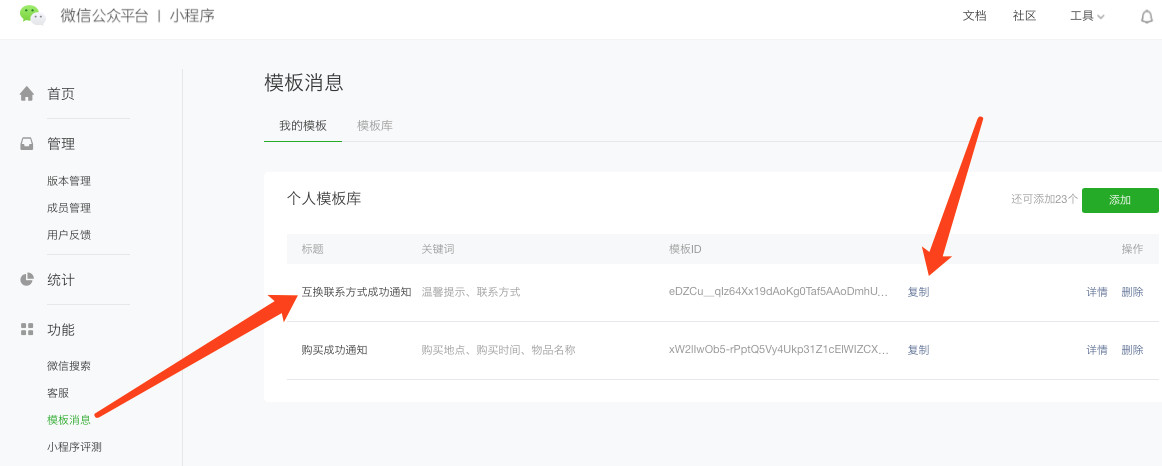Open 成员管理 in the sidebar
The height and width of the screenshot is (466, 1162).
[69, 208]
